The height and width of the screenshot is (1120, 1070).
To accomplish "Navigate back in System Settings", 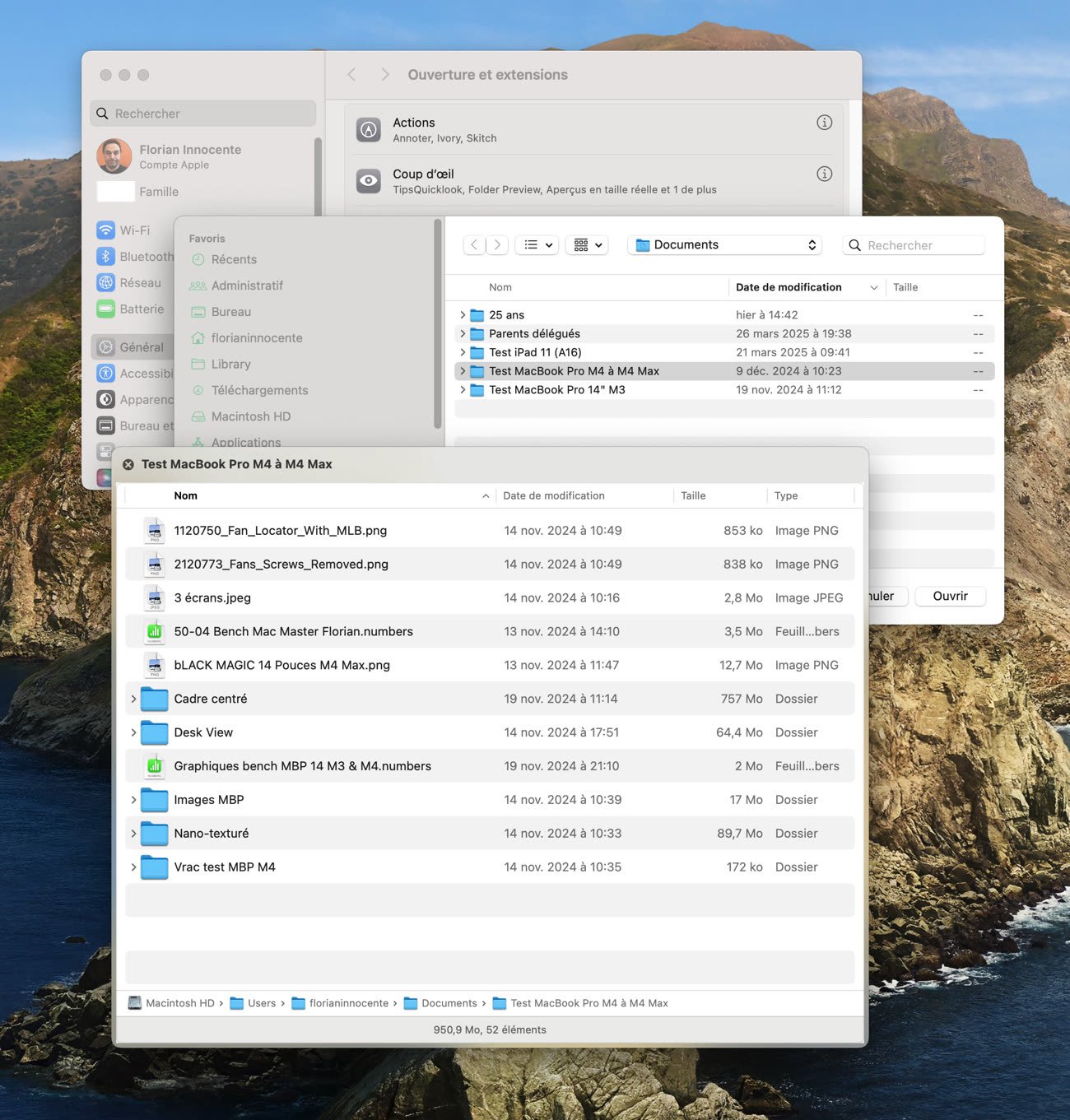I will 351,75.
